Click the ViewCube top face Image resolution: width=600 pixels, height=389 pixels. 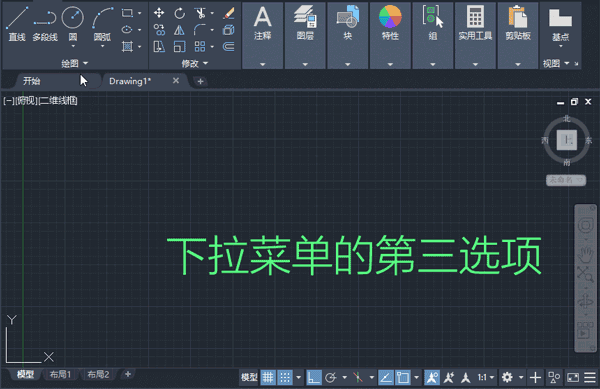[567, 140]
